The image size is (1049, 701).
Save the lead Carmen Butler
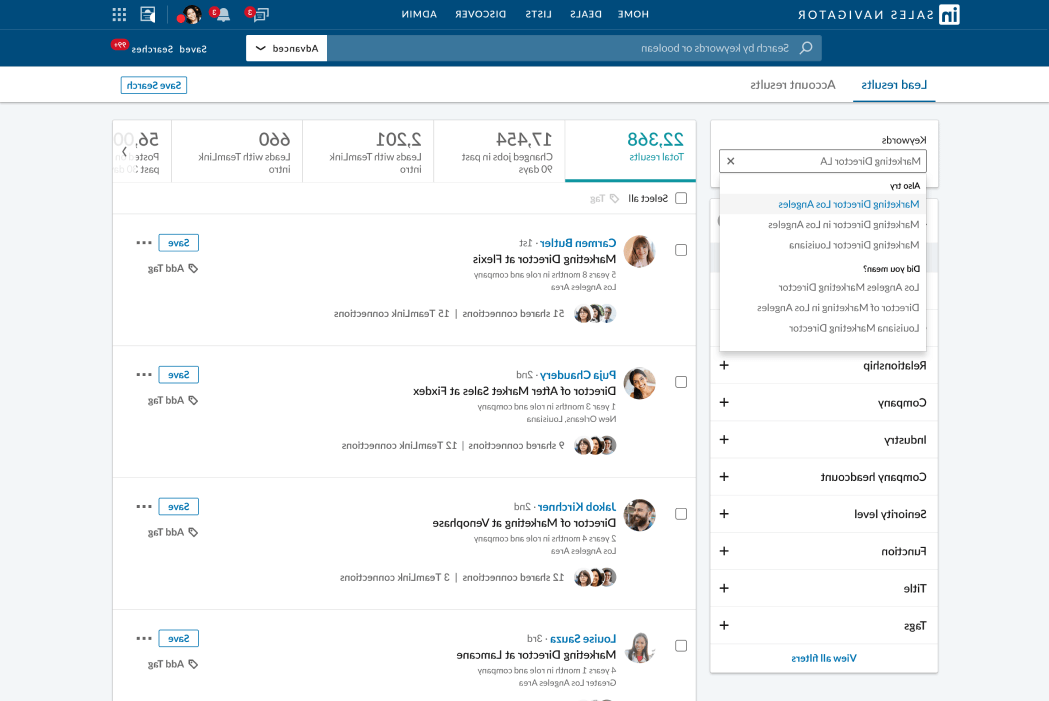coord(179,243)
